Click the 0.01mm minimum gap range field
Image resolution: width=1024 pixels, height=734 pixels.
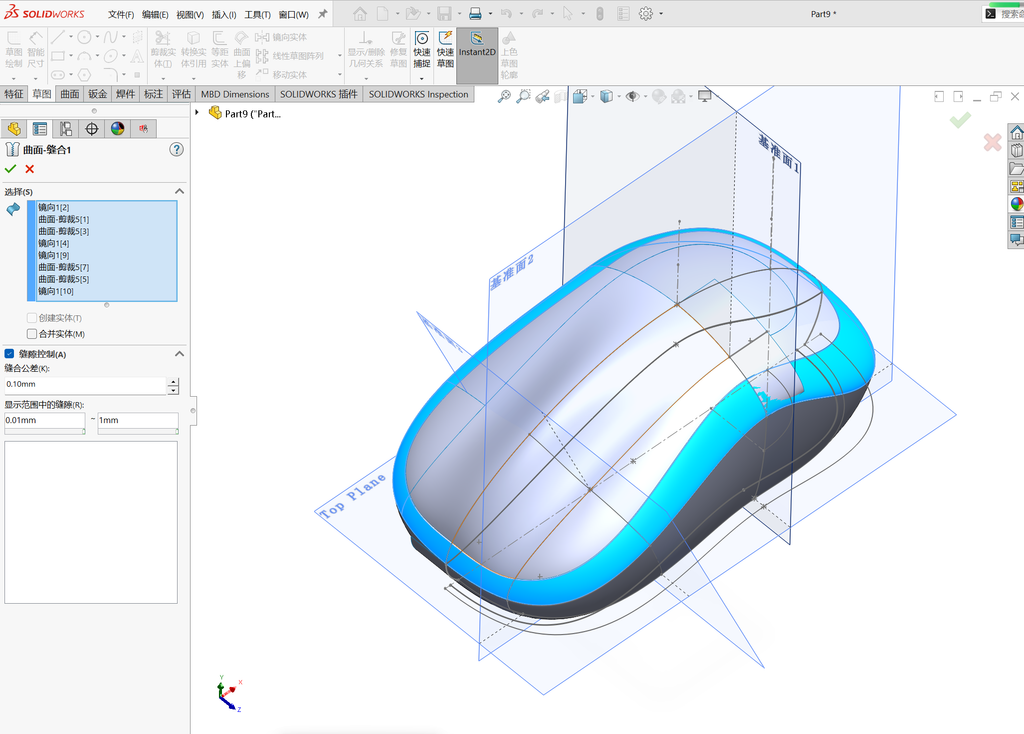pos(44,421)
